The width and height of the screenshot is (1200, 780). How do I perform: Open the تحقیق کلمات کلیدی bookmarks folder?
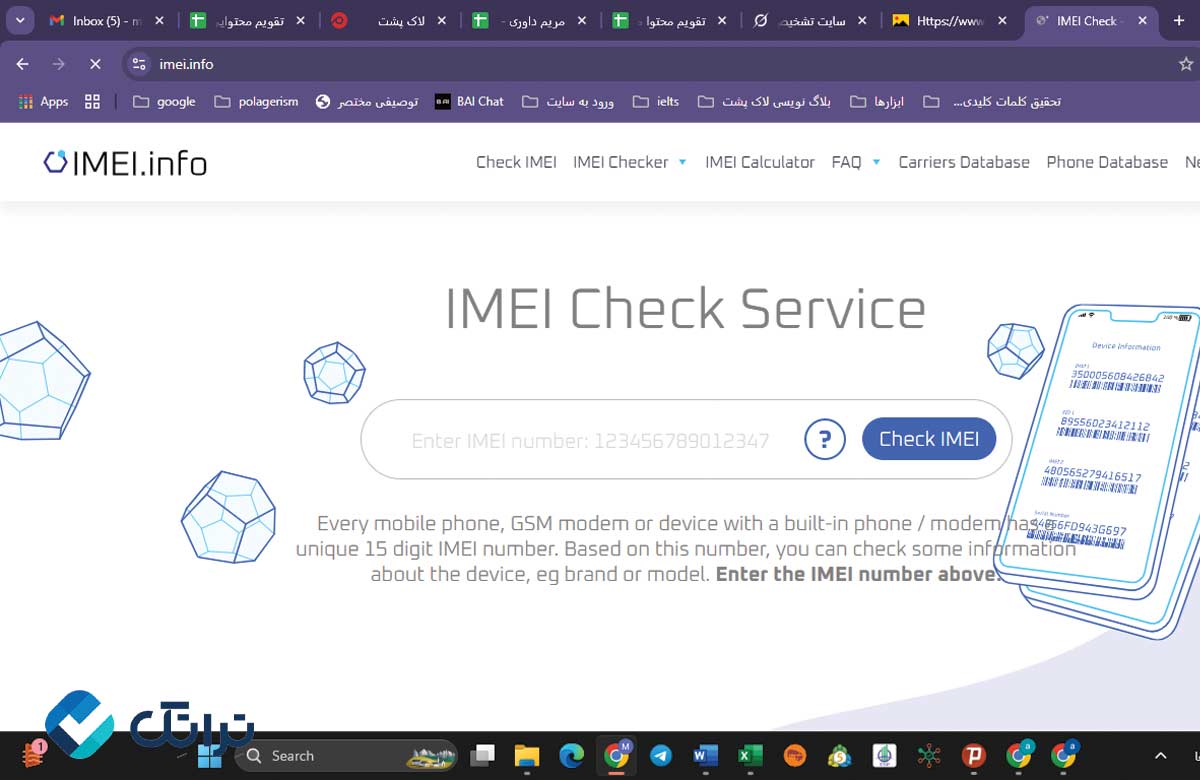(x=992, y=101)
